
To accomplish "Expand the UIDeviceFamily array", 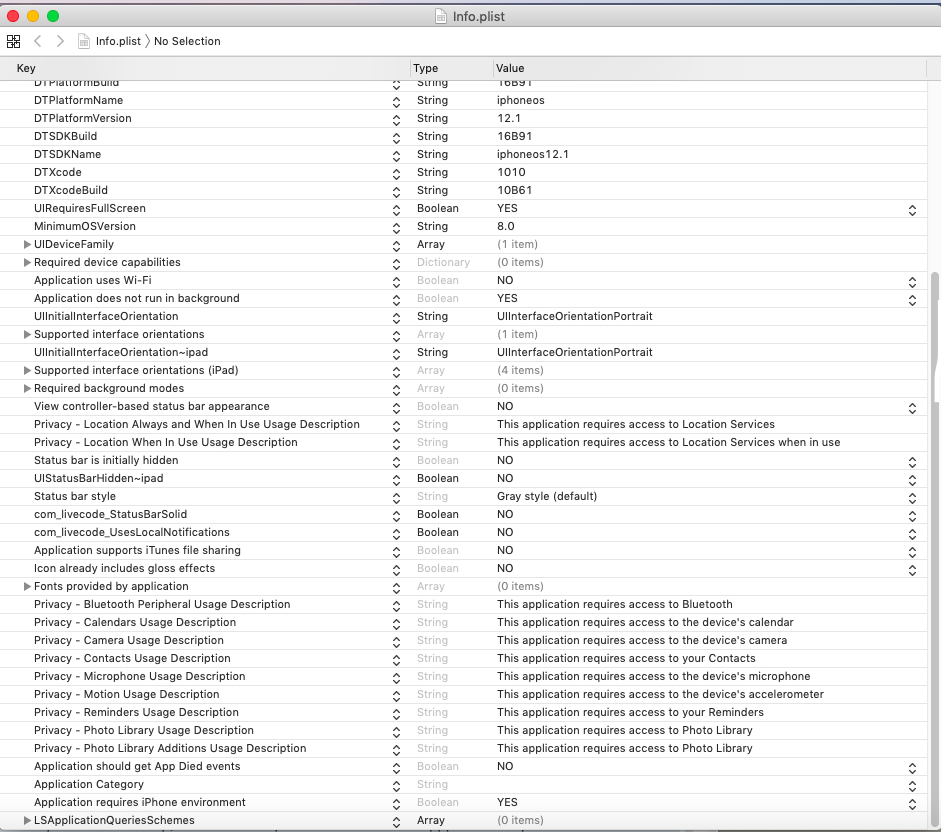I will click(27, 245).
